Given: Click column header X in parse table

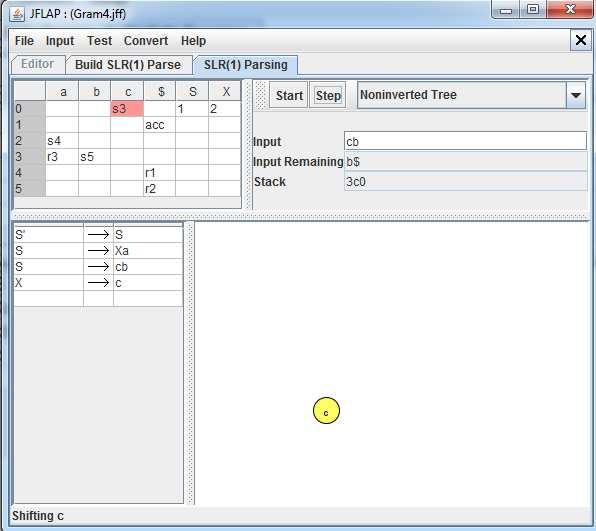Looking at the screenshot, I should 225,92.
